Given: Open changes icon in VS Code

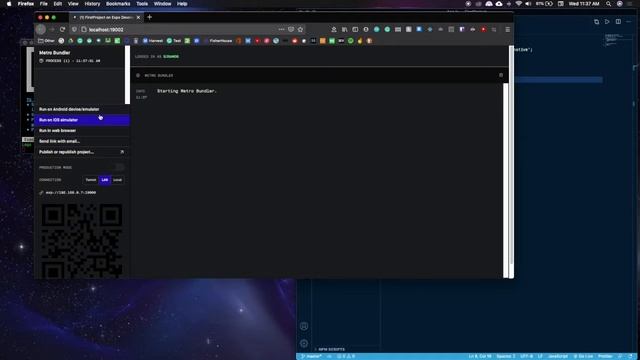Looking at the screenshot, I should tap(597, 22).
